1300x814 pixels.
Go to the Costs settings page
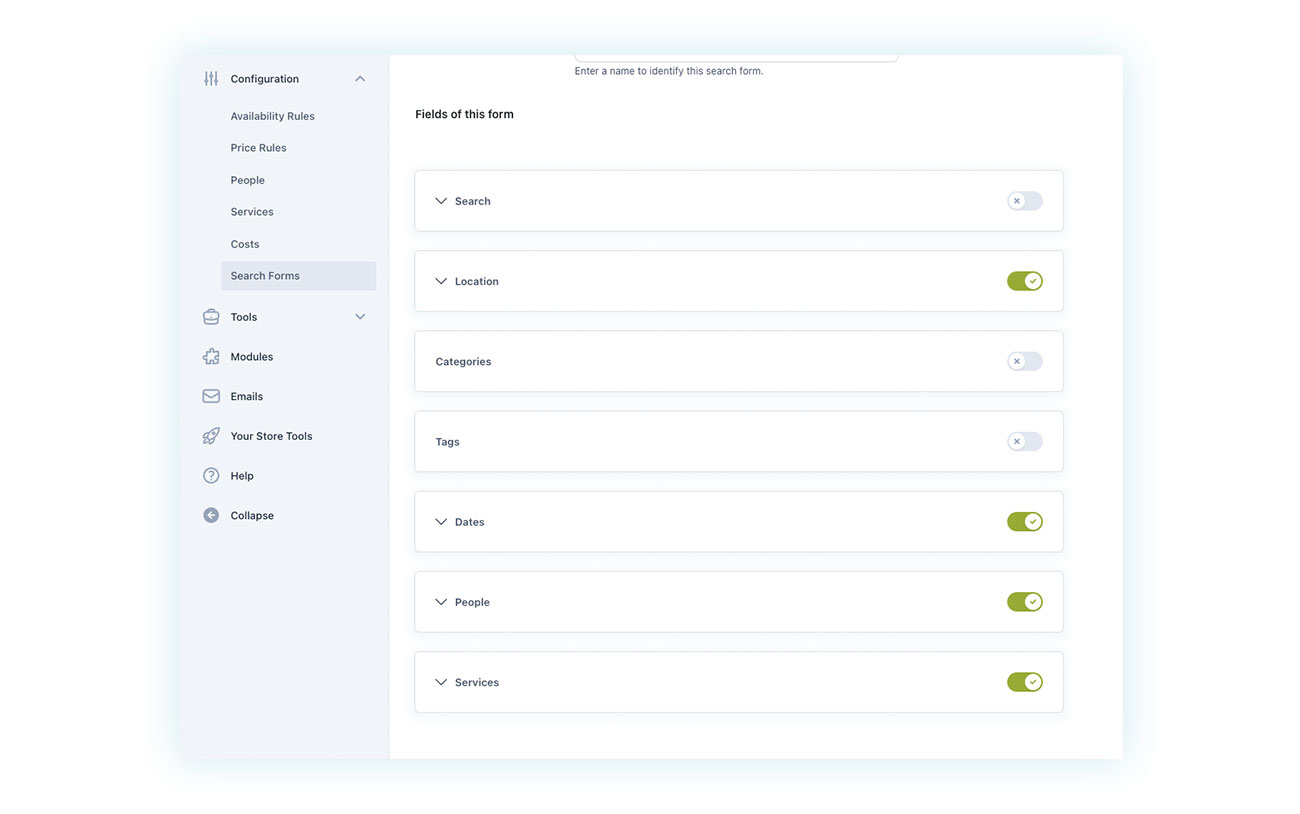point(244,243)
